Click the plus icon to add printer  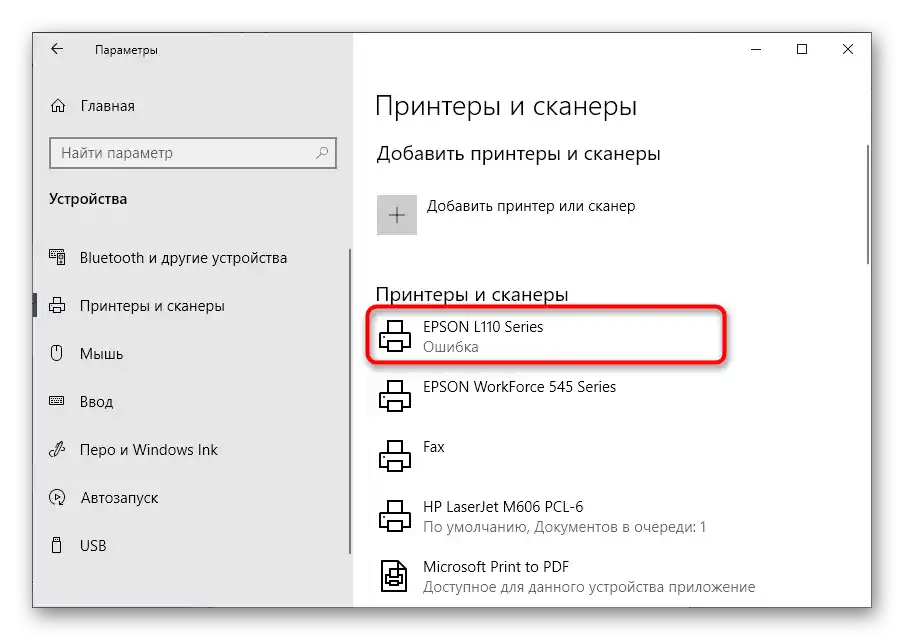397,215
